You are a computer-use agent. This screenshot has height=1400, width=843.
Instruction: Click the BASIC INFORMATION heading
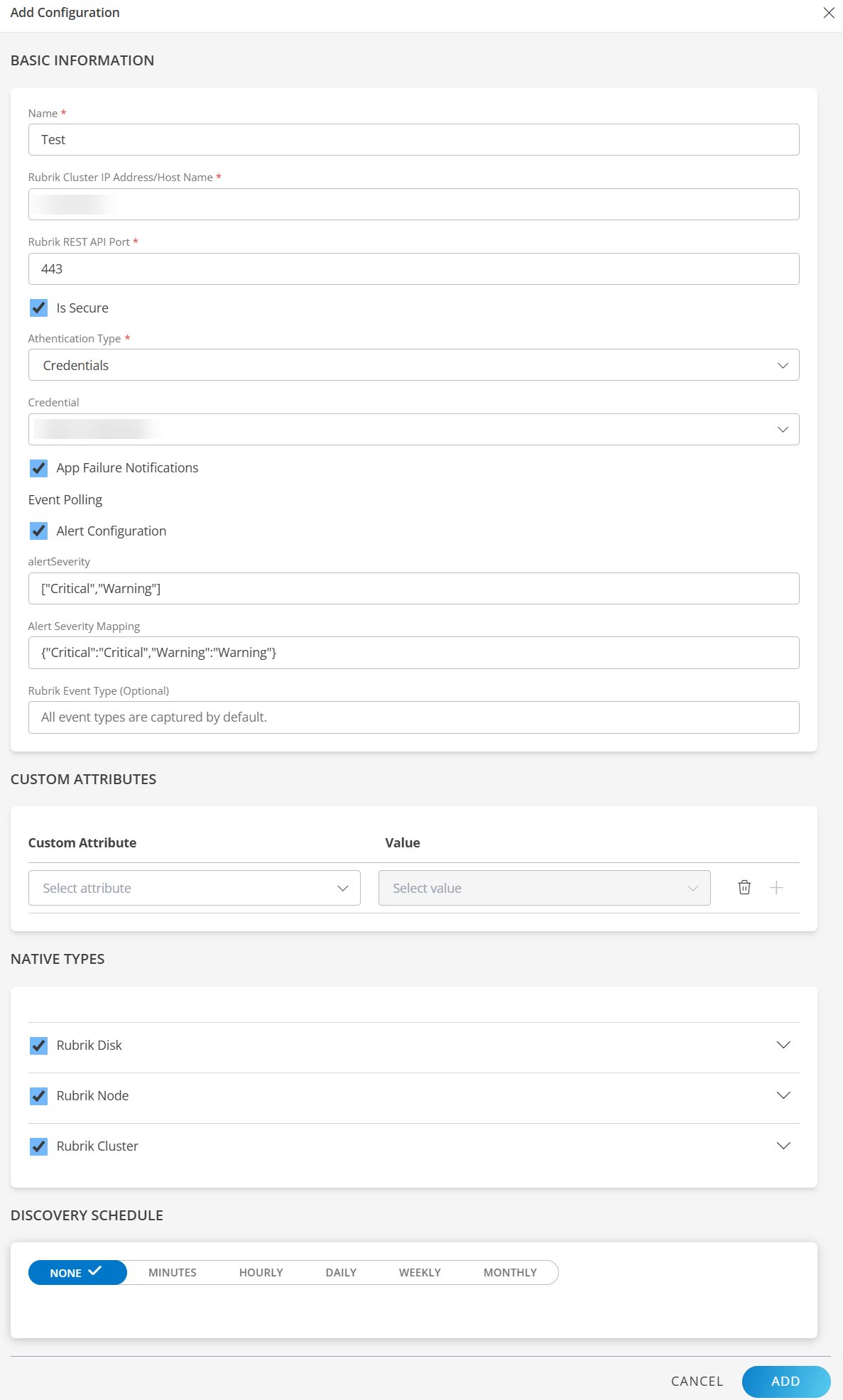coord(82,60)
